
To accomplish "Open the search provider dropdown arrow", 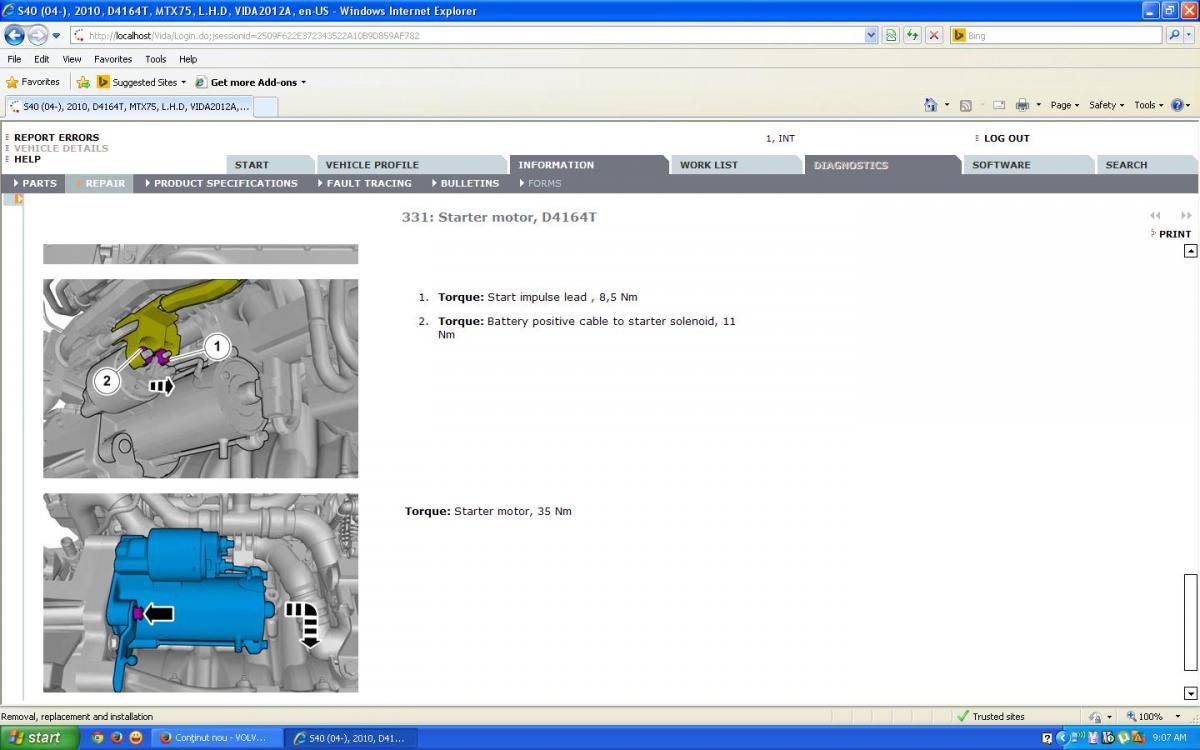I will pyautogui.click(x=1188, y=35).
